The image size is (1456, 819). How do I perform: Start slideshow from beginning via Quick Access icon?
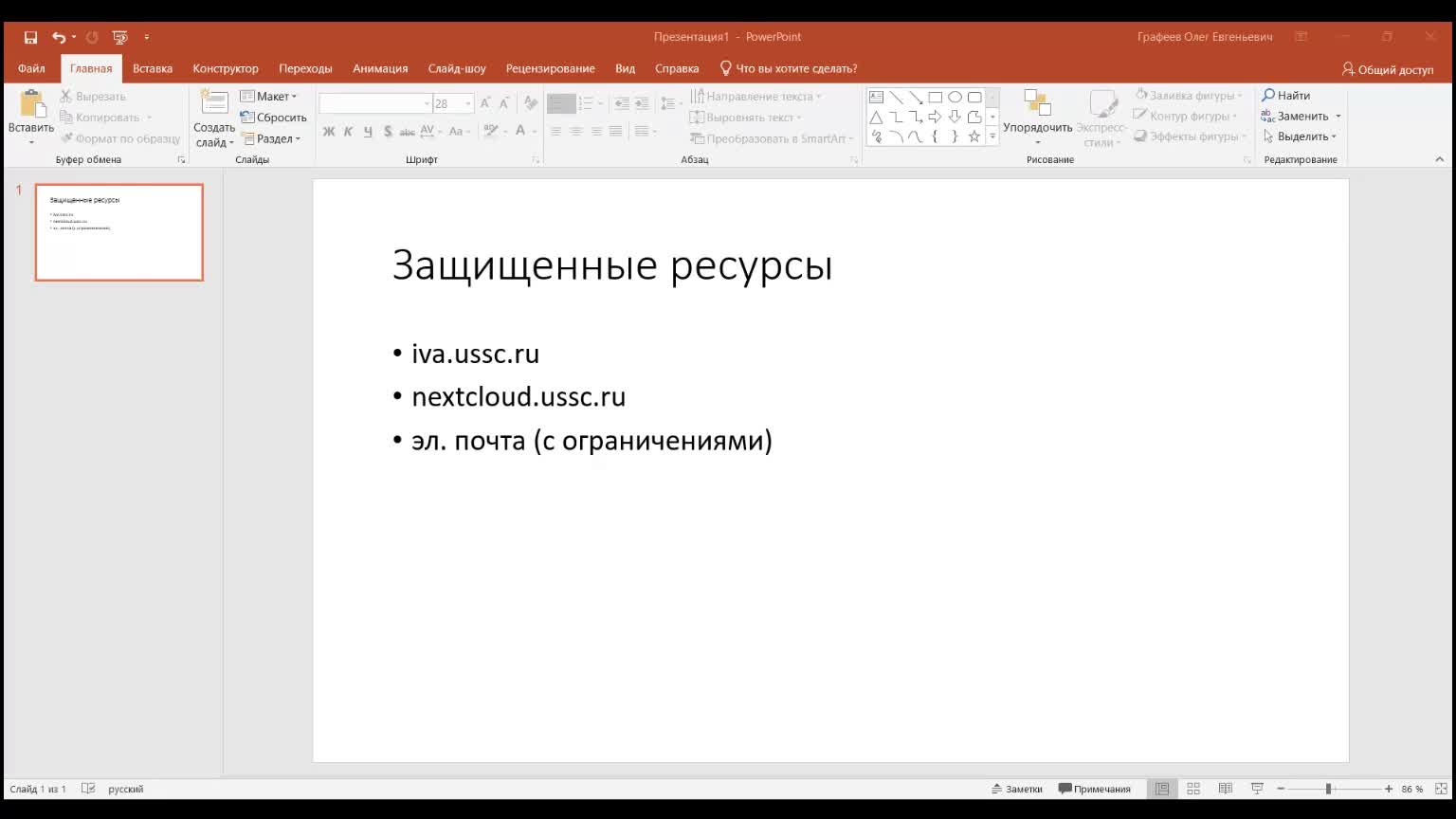point(119,37)
